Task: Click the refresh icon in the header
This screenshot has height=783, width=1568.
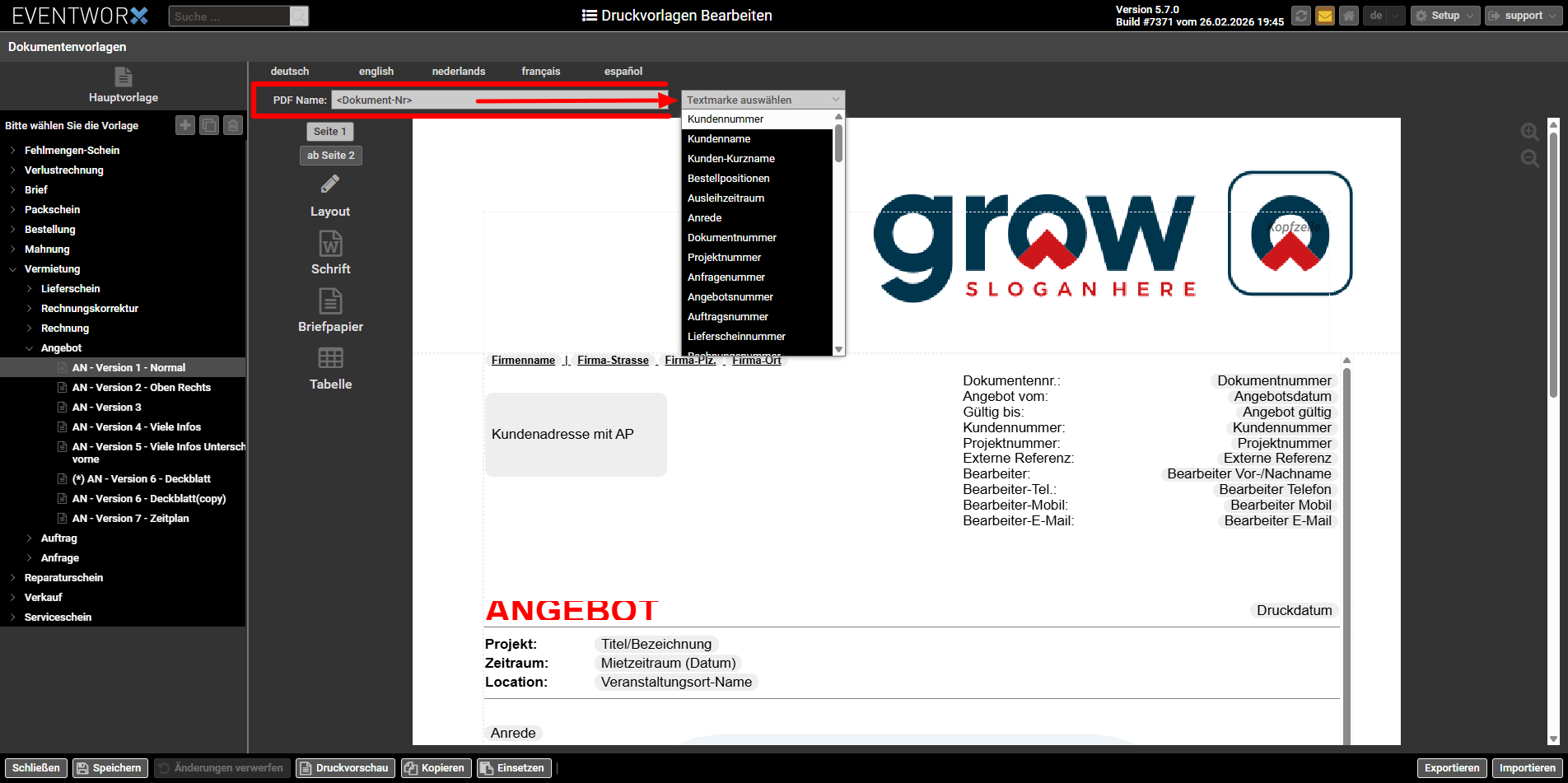Action: (1300, 16)
